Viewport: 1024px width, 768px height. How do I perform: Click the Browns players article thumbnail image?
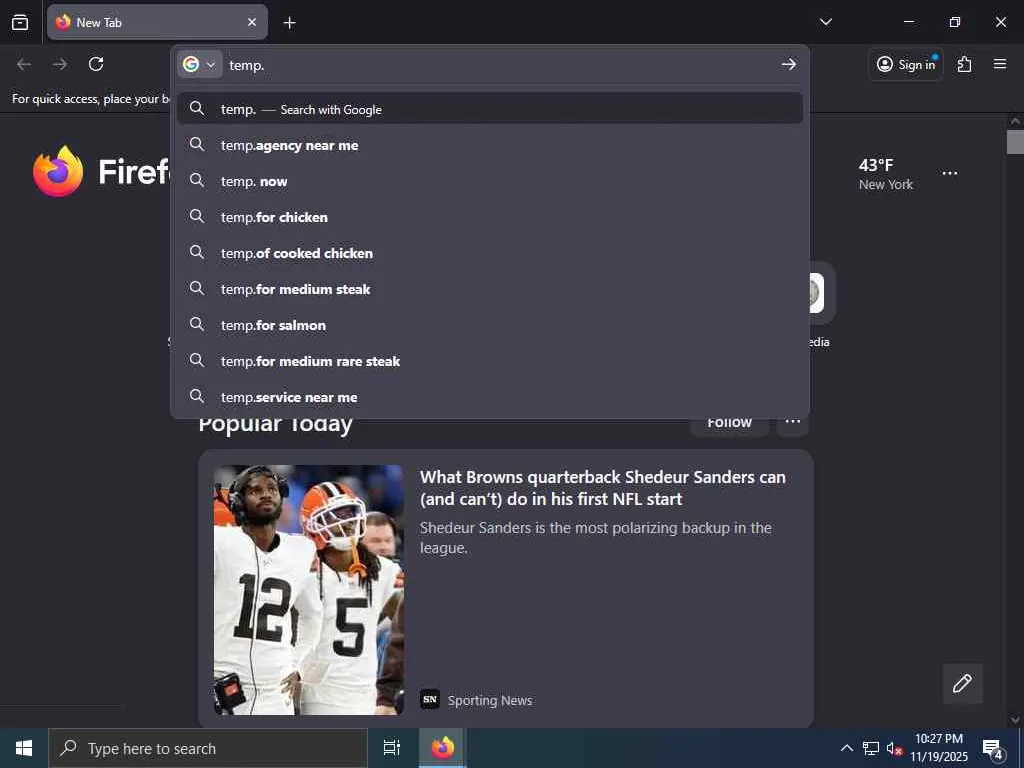pyautogui.click(x=308, y=590)
